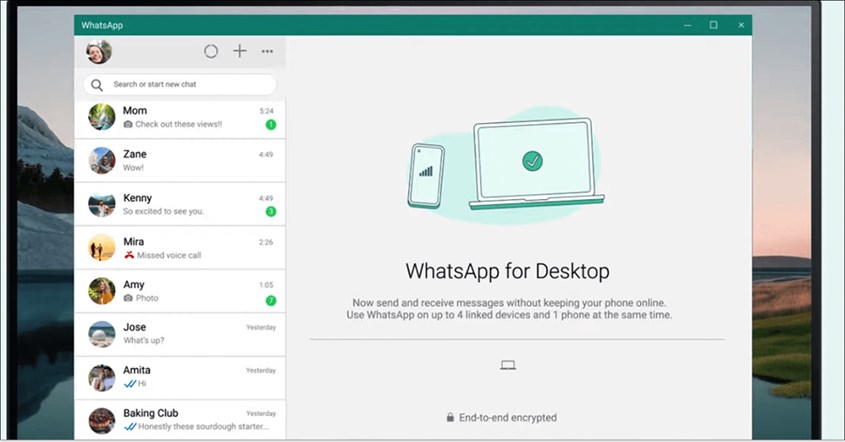The width and height of the screenshot is (845, 442).
Task: Open the chat with Mom
Action: 180,118
